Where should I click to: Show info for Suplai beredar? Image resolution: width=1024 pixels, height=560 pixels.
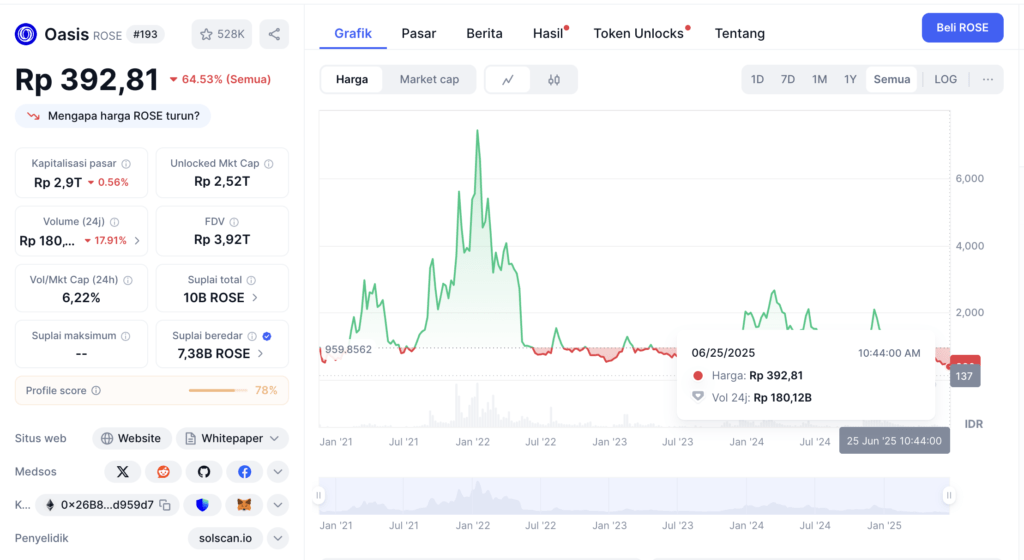pos(252,336)
